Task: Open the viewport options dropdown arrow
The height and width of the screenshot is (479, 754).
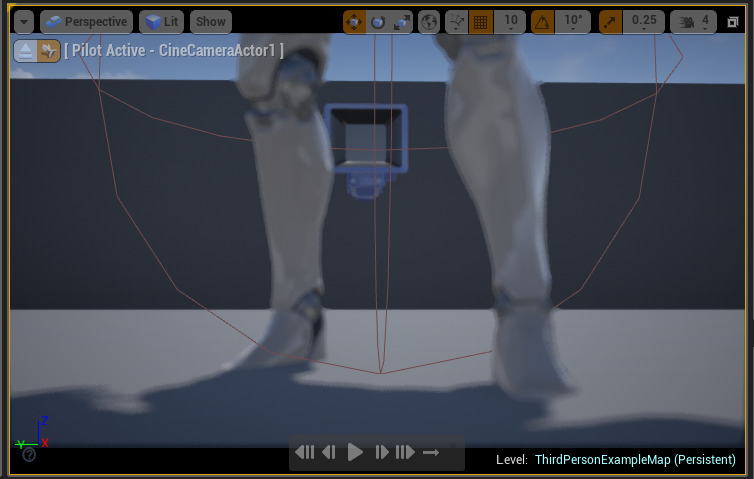Action: coord(23,21)
